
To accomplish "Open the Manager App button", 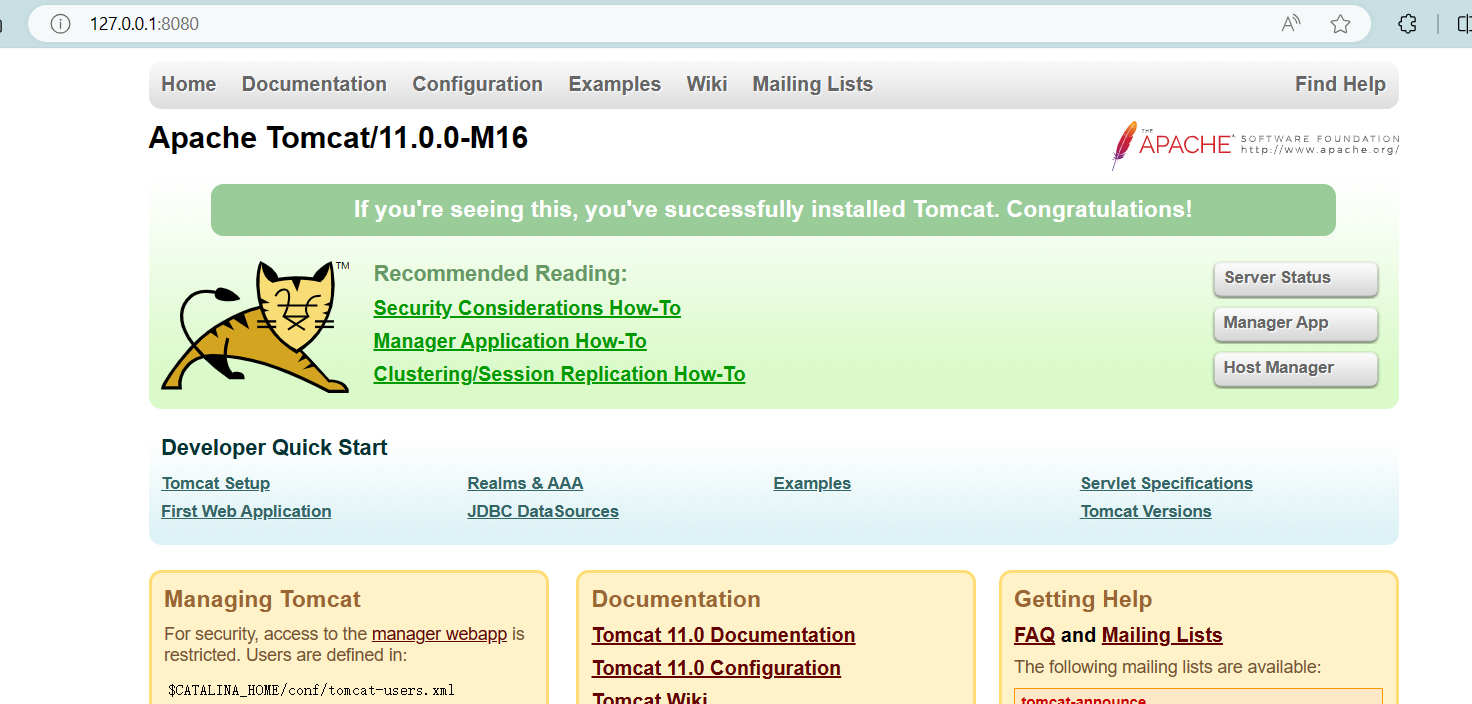I will click(1296, 323).
